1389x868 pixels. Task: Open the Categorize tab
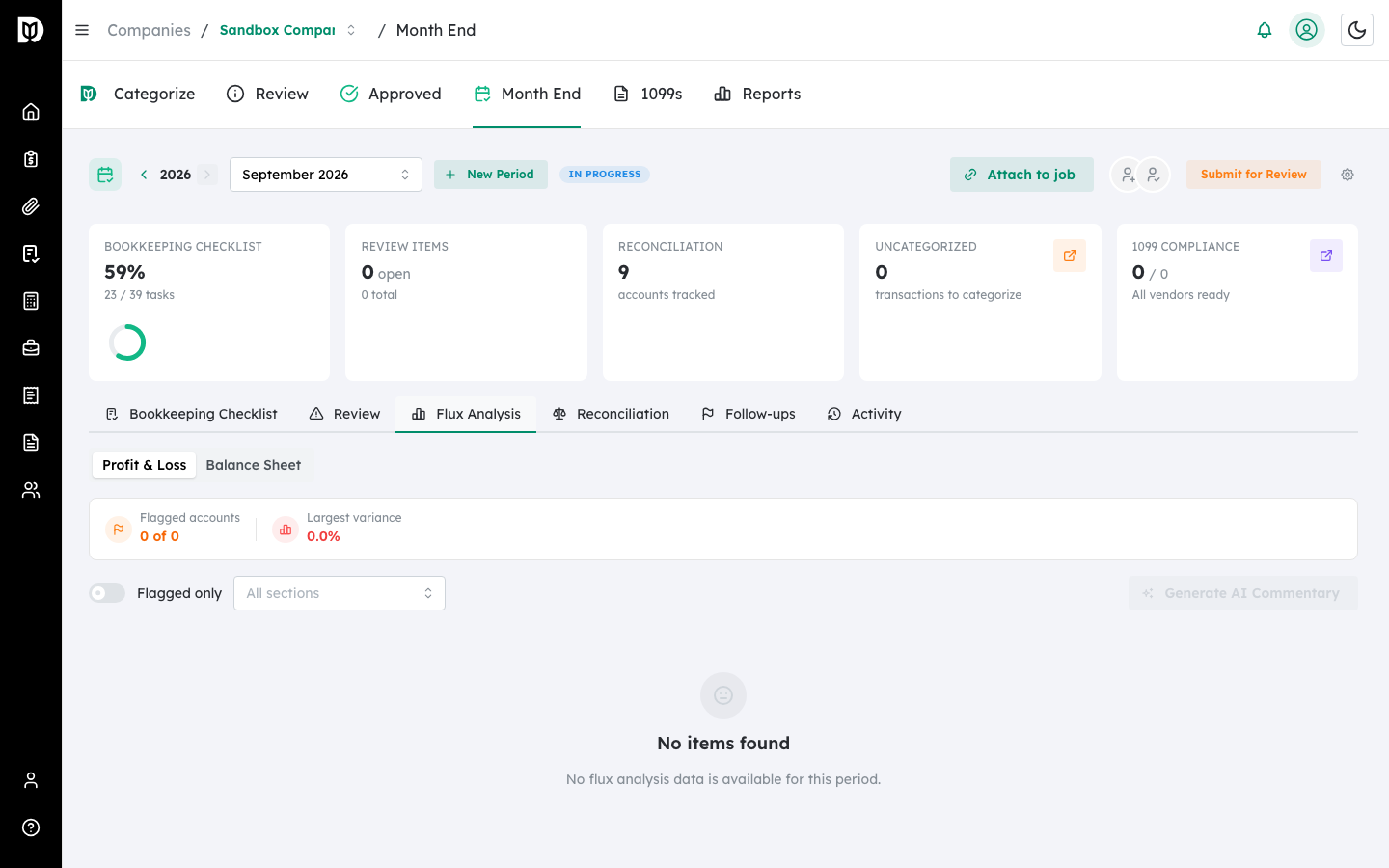pyautogui.click(x=138, y=94)
